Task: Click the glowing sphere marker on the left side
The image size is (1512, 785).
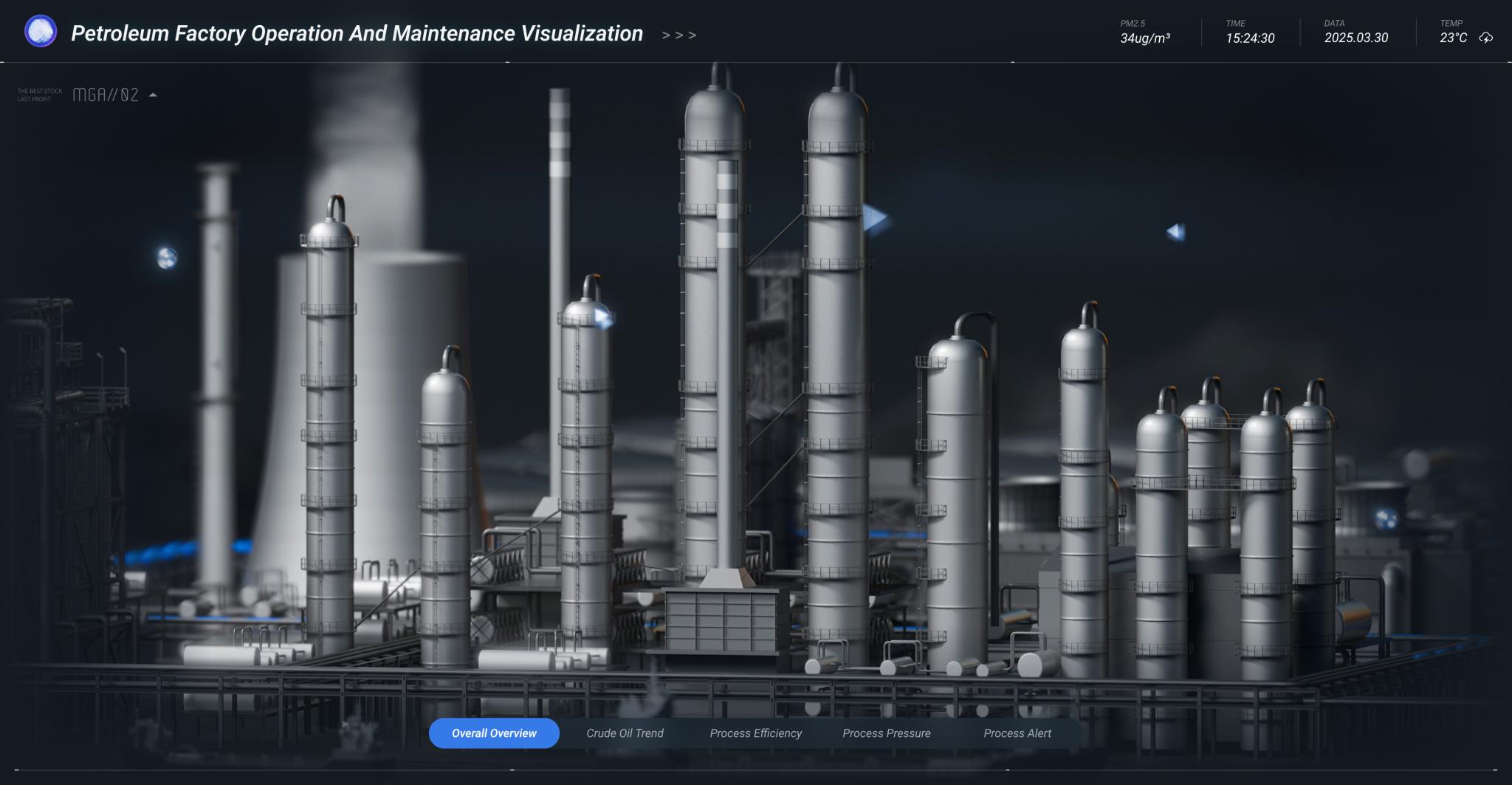Action: [166, 258]
